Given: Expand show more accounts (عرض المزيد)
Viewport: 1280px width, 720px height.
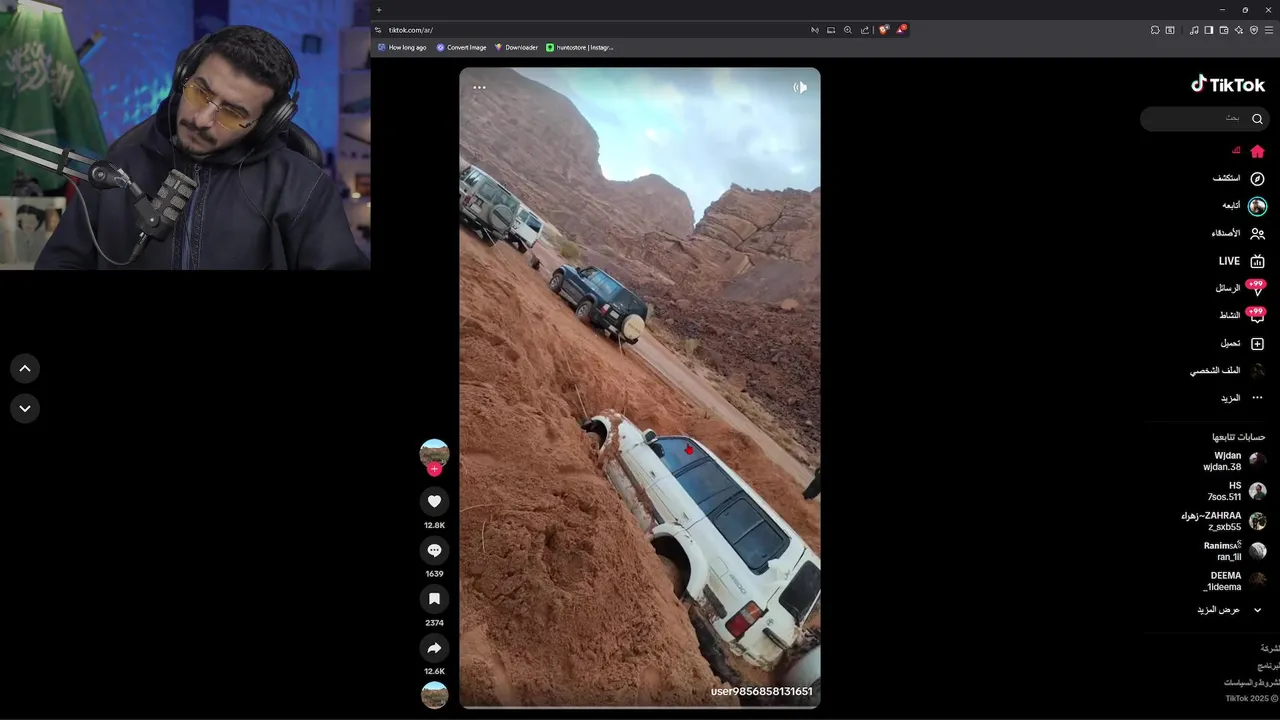Looking at the screenshot, I should tap(1229, 610).
